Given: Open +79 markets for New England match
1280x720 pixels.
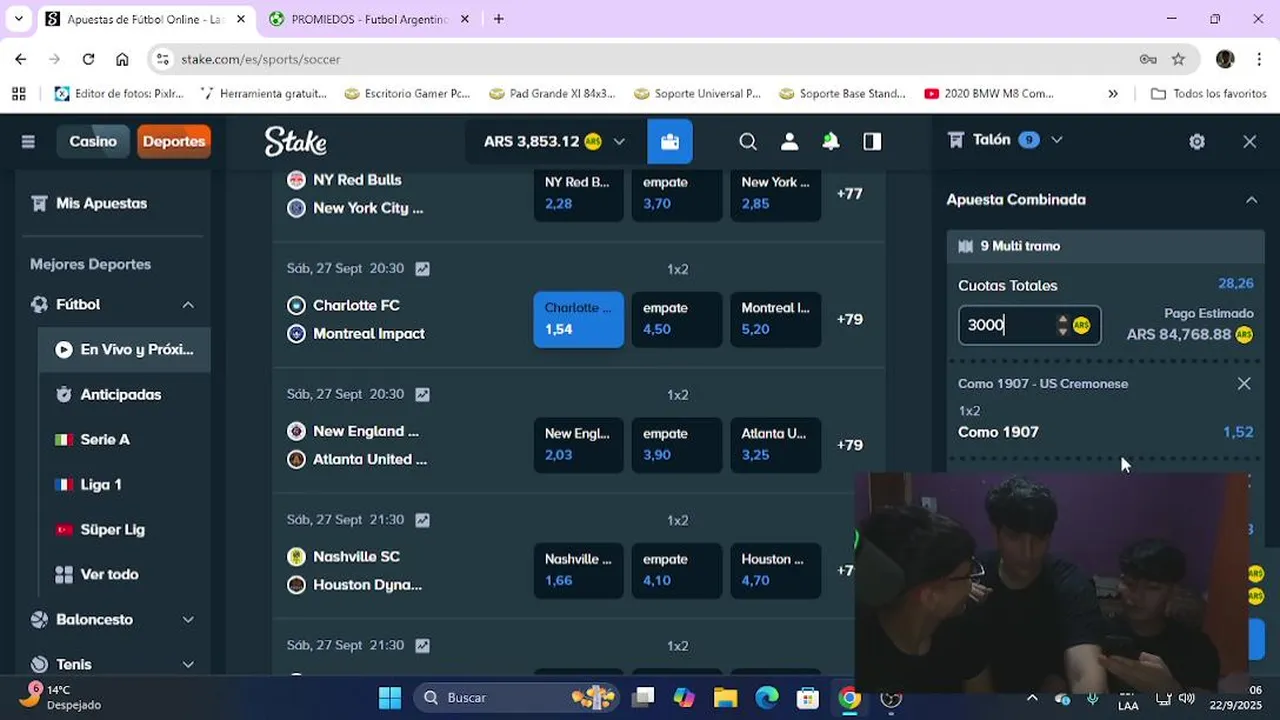Looking at the screenshot, I should point(849,446).
